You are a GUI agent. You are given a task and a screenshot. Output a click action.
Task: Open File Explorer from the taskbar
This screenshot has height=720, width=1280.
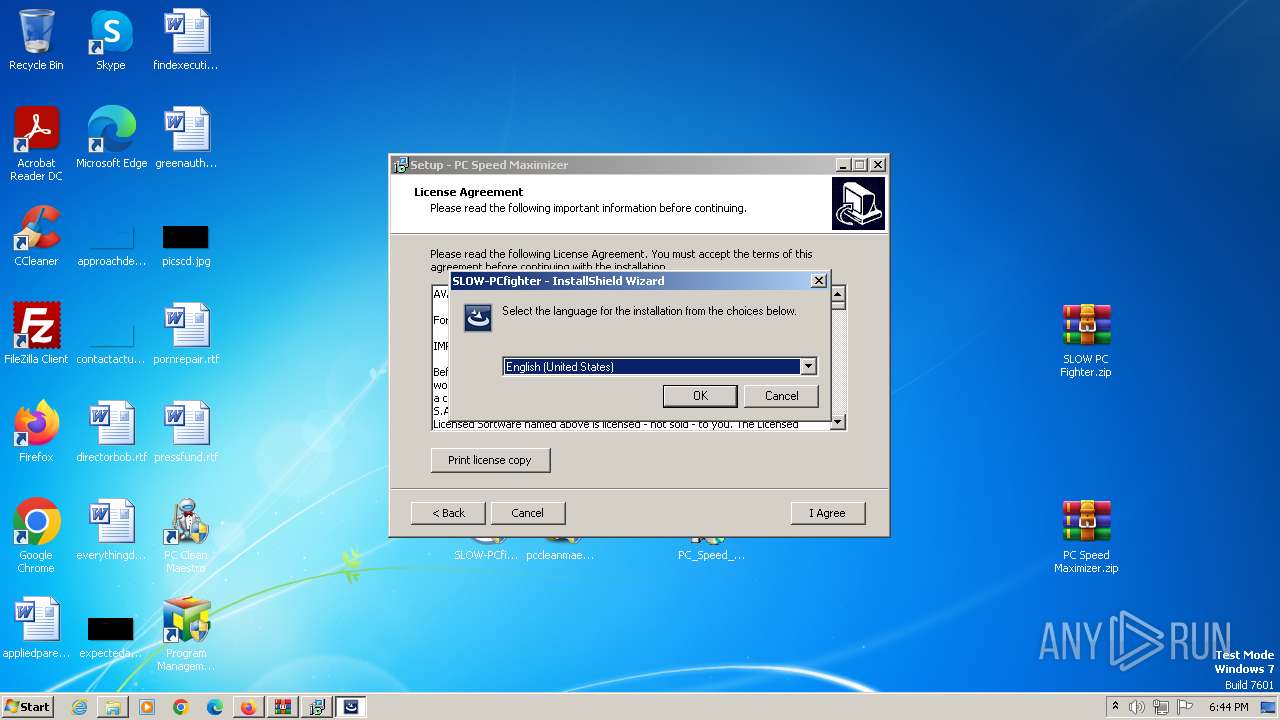pyautogui.click(x=113, y=707)
